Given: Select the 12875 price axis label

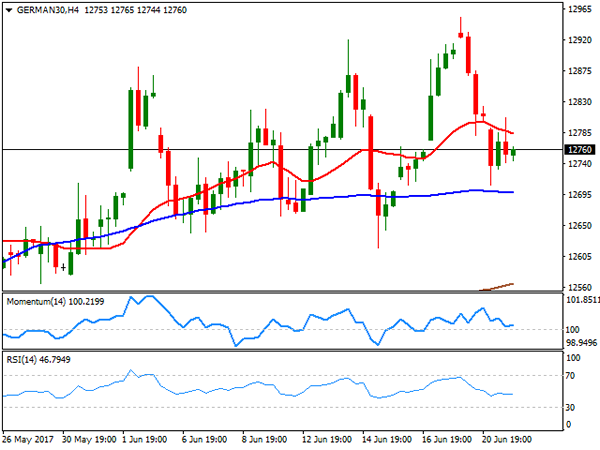Looking at the screenshot, I should pos(580,71).
